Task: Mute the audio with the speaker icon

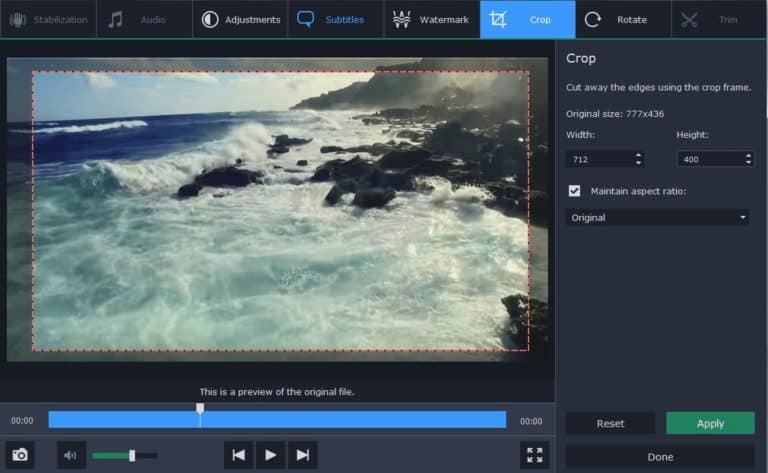Action: (70, 456)
